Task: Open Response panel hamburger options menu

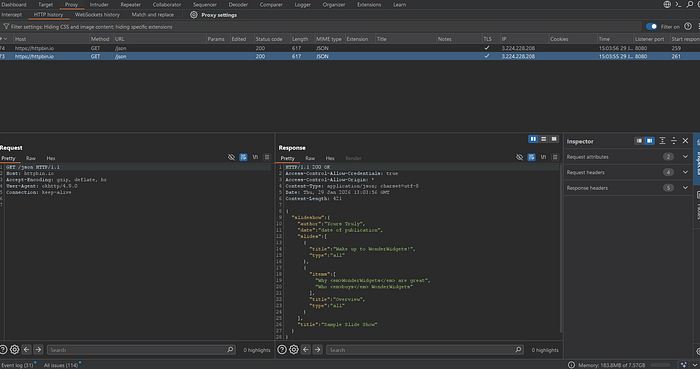Action: click(555, 157)
